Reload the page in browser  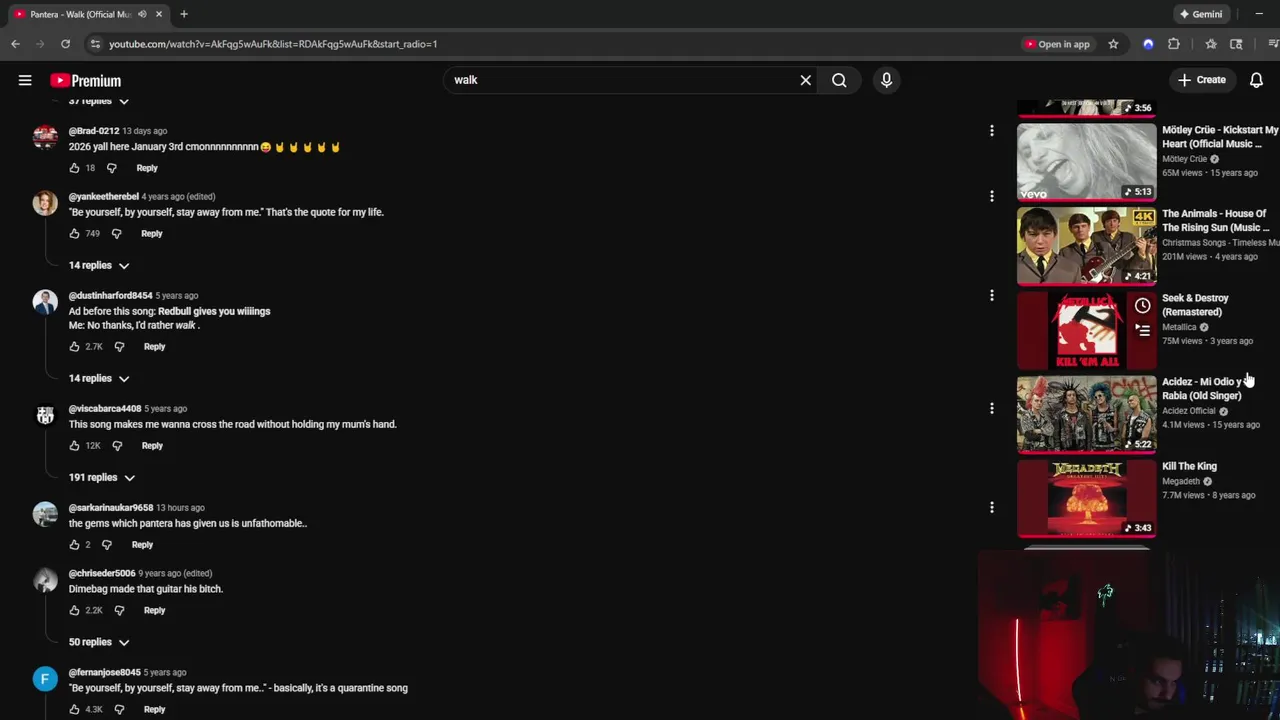pyautogui.click(x=65, y=44)
